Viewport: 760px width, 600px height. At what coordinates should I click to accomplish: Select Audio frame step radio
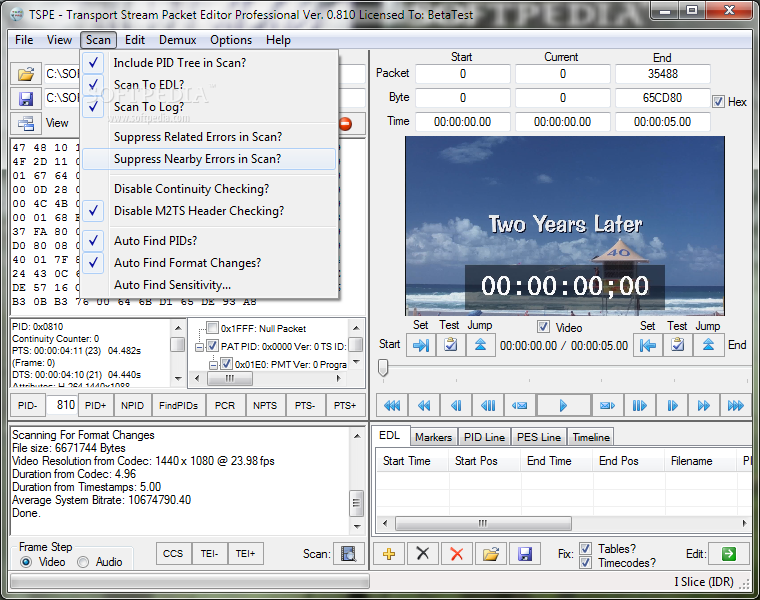coord(83,562)
